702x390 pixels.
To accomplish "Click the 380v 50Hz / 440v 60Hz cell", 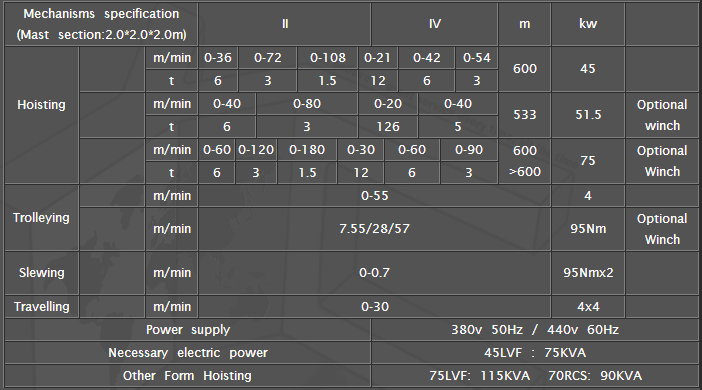I will click(535, 330).
